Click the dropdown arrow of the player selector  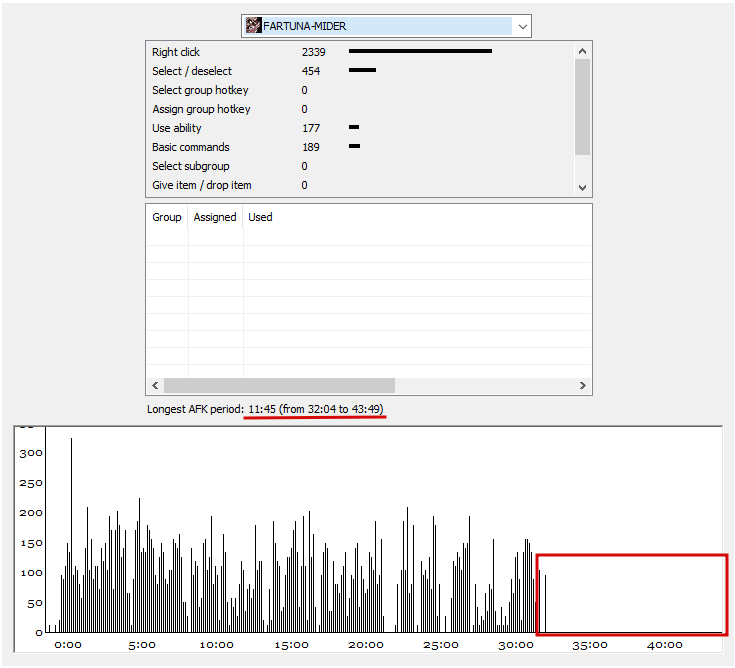tap(523, 27)
